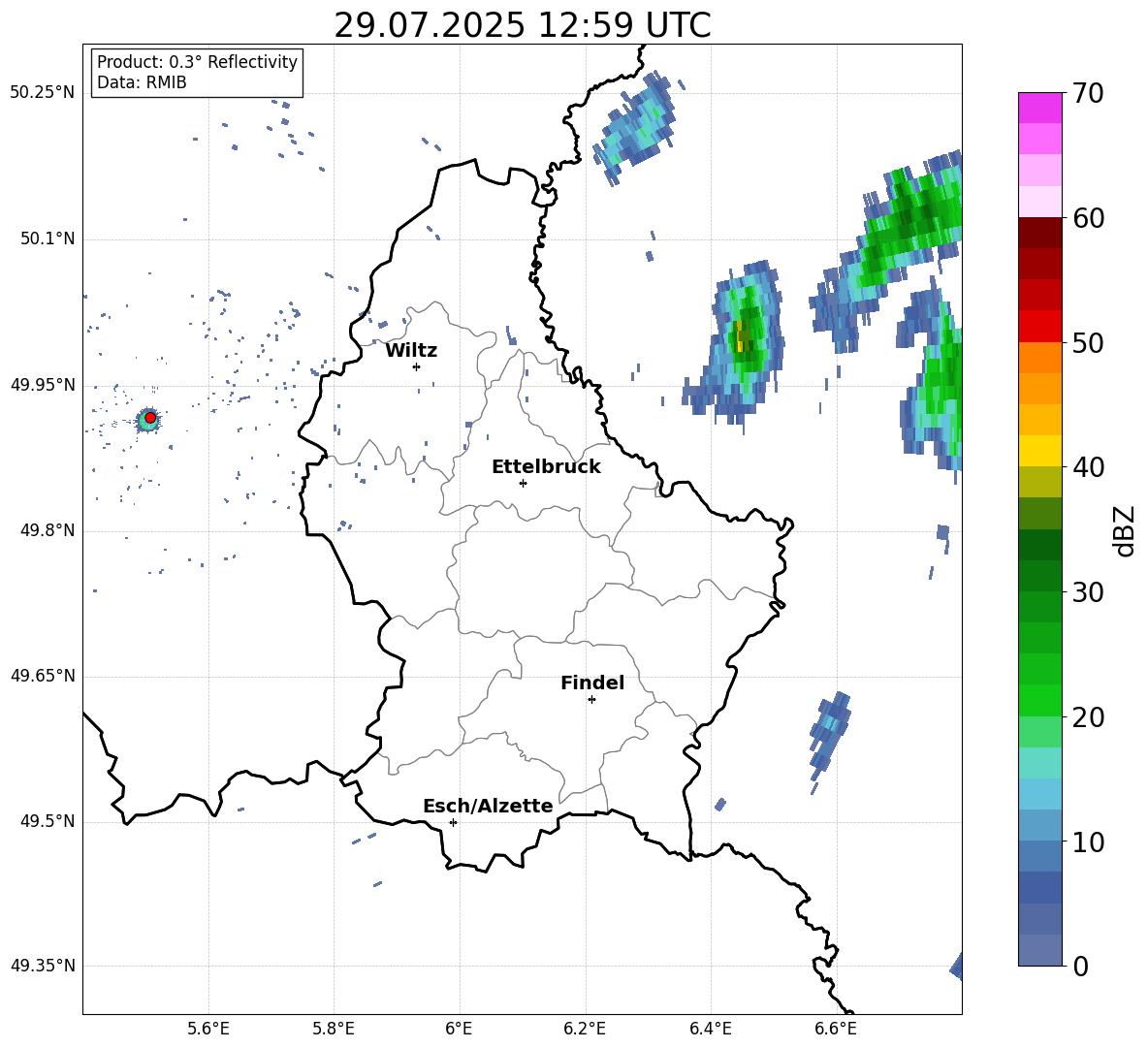Click the 49.35°N latitude label

click(x=43, y=966)
